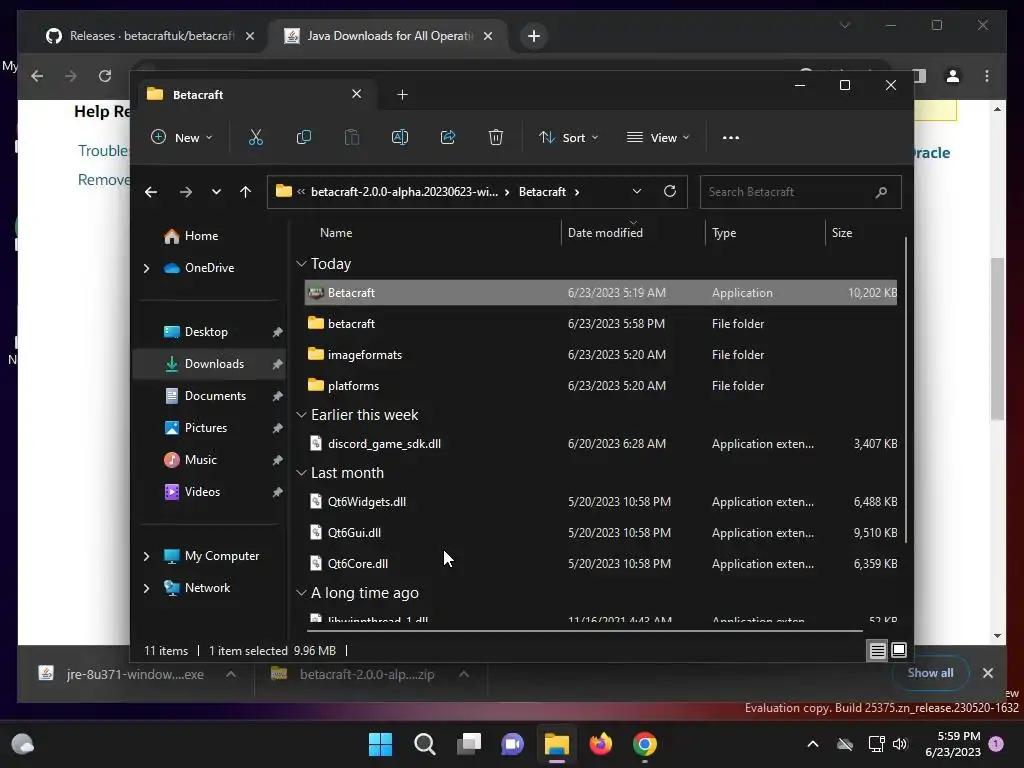Collapse the Earlier this week group

(301, 415)
